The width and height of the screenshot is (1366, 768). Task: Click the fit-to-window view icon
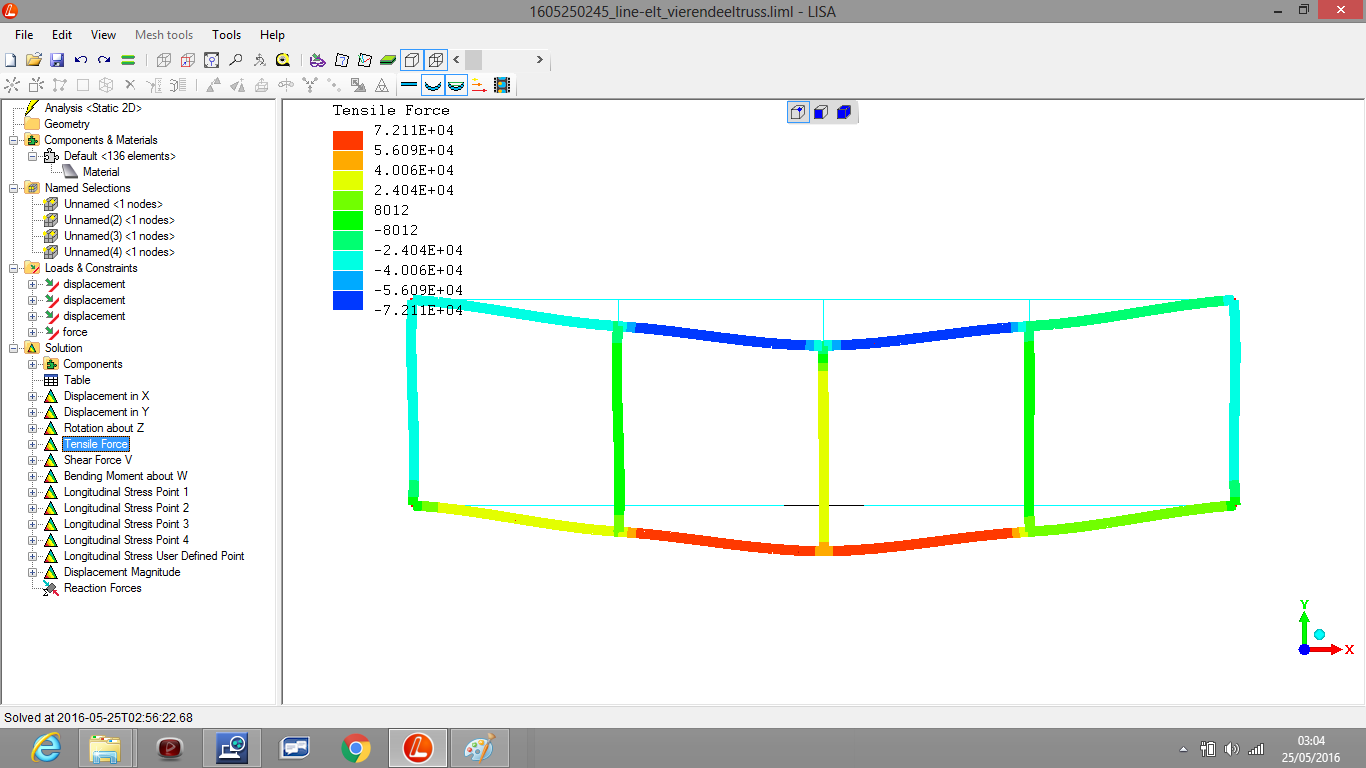pyautogui.click(x=212, y=60)
